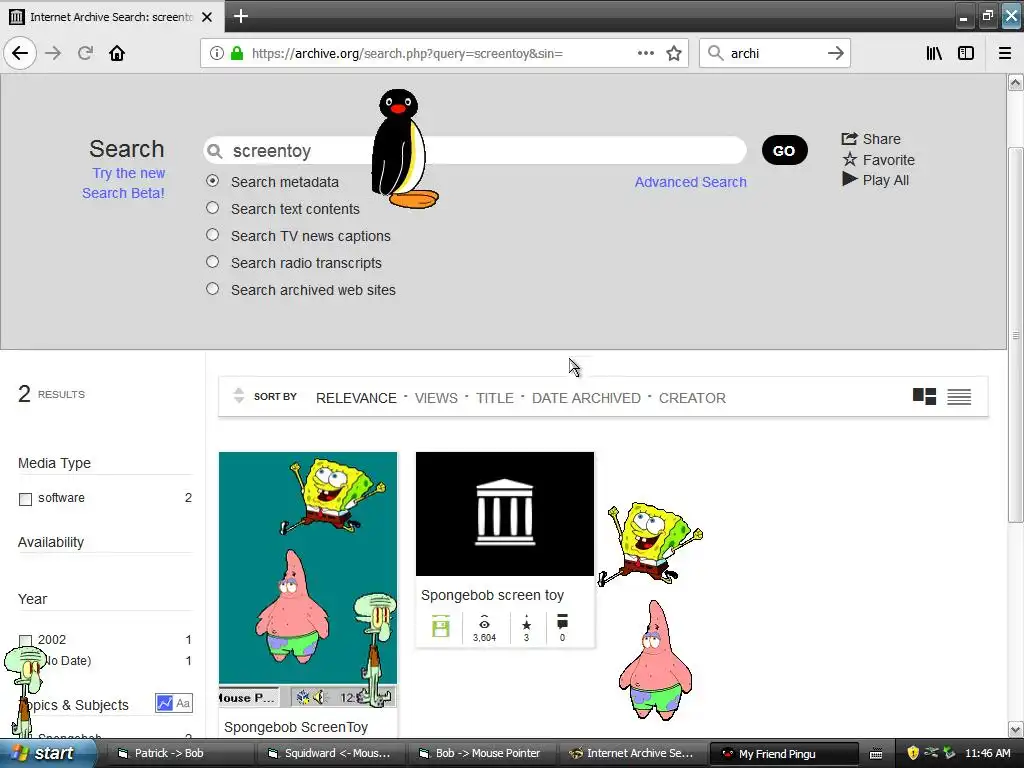
Task: Click the yellow security shield tray icon
Action: pyautogui.click(x=912, y=752)
